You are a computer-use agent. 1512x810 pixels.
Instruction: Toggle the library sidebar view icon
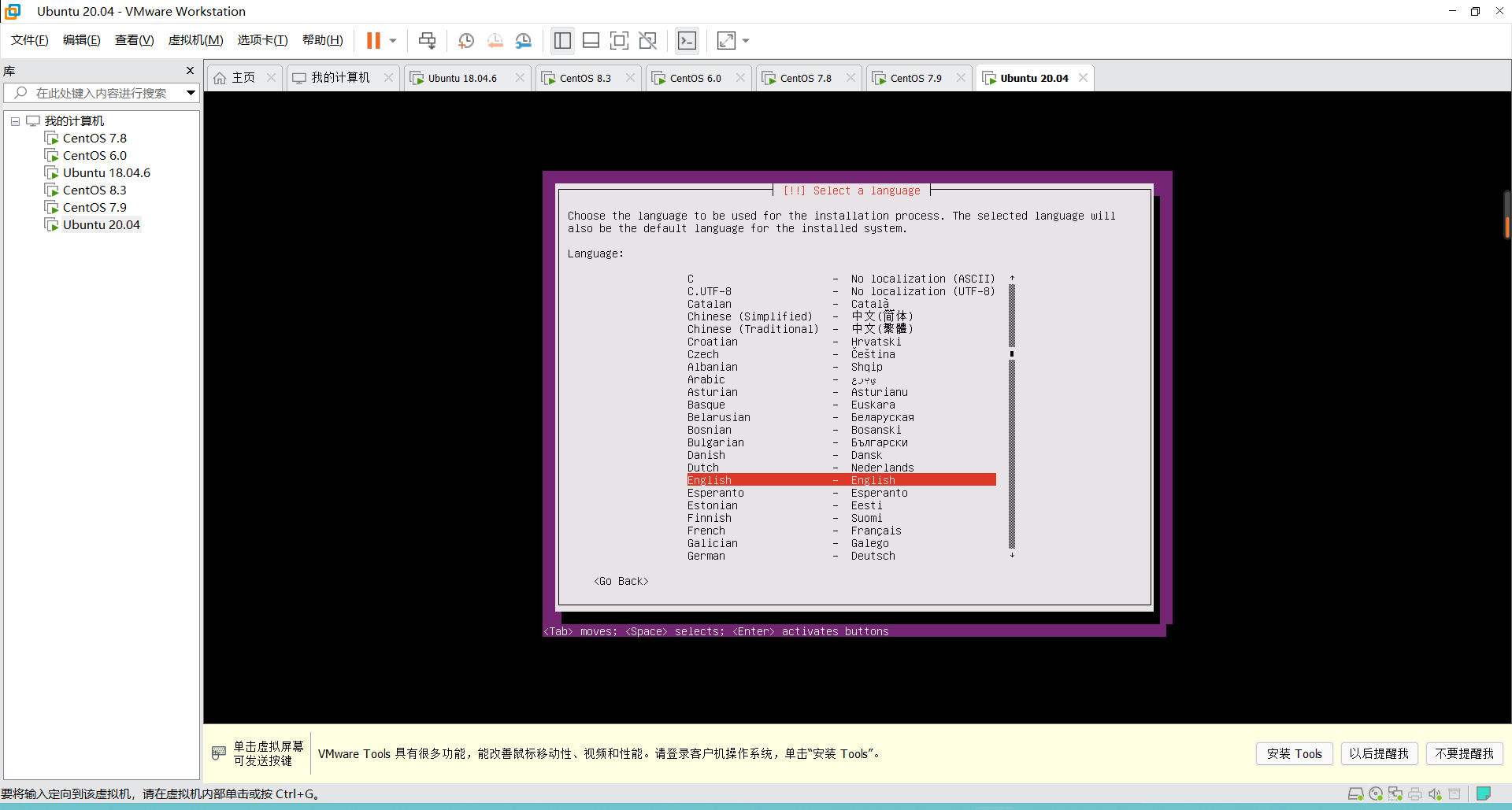562,40
